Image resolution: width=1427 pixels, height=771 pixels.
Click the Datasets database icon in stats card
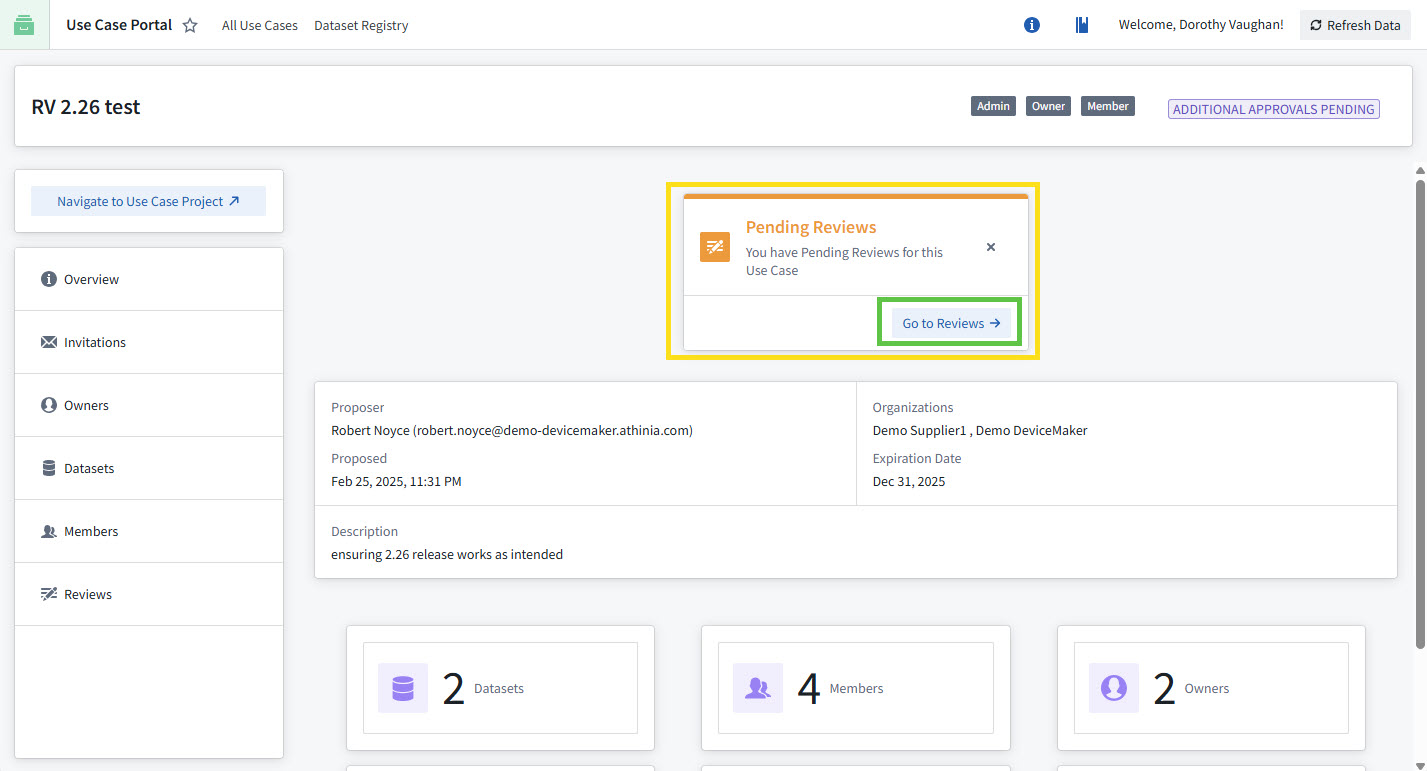coord(403,688)
